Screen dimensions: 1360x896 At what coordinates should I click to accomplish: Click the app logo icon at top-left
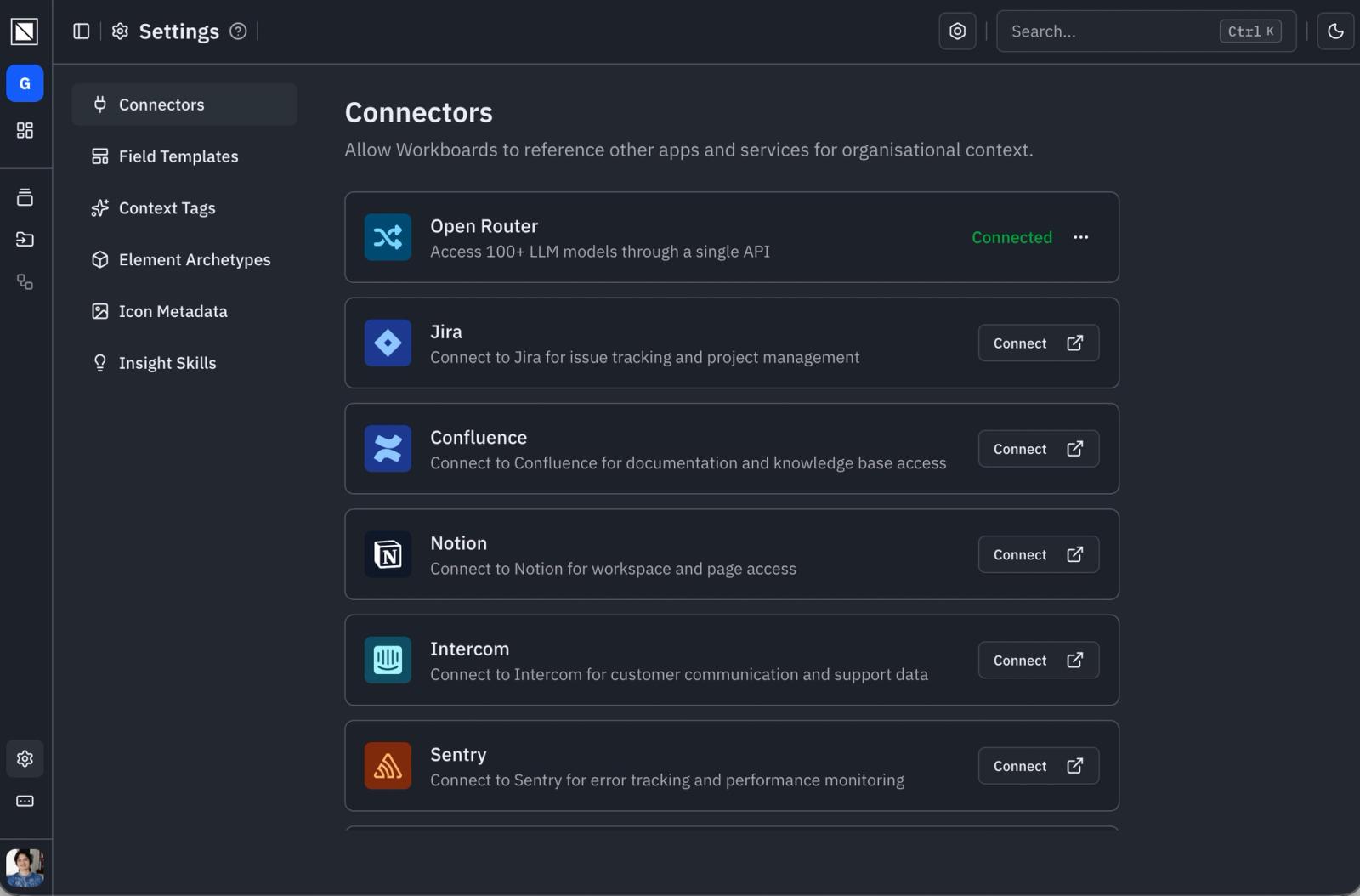click(25, 31)
